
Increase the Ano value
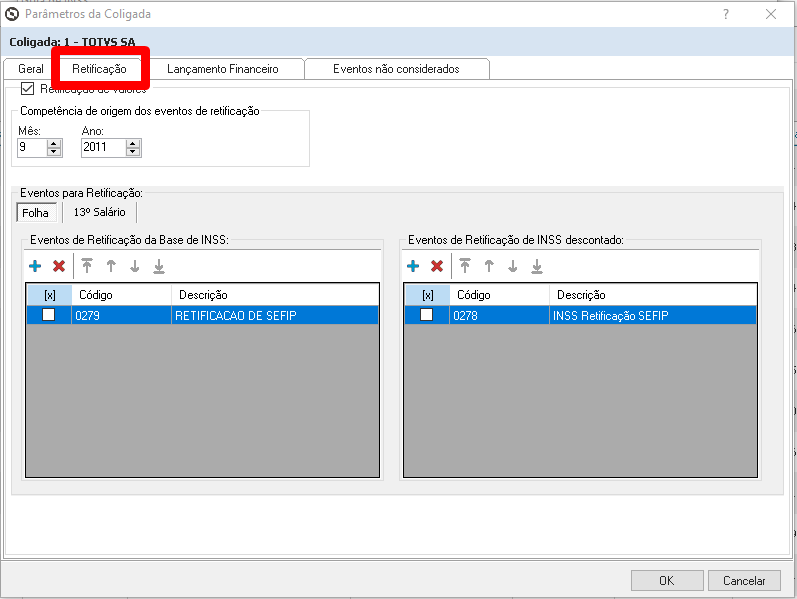(x=133, y=144)
